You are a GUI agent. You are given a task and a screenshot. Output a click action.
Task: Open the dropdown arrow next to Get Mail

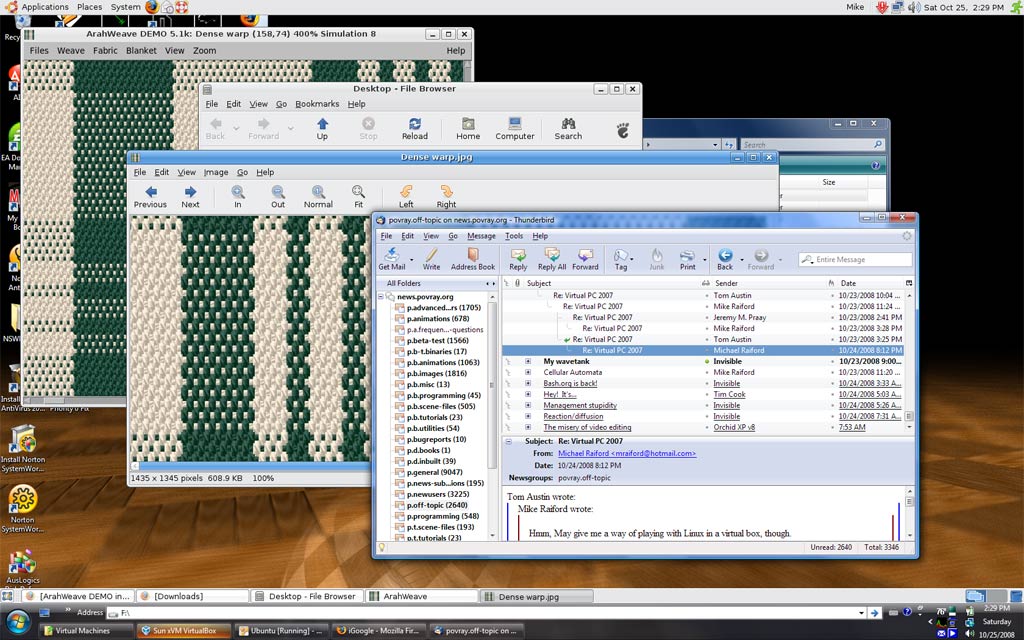coord(411,259)
